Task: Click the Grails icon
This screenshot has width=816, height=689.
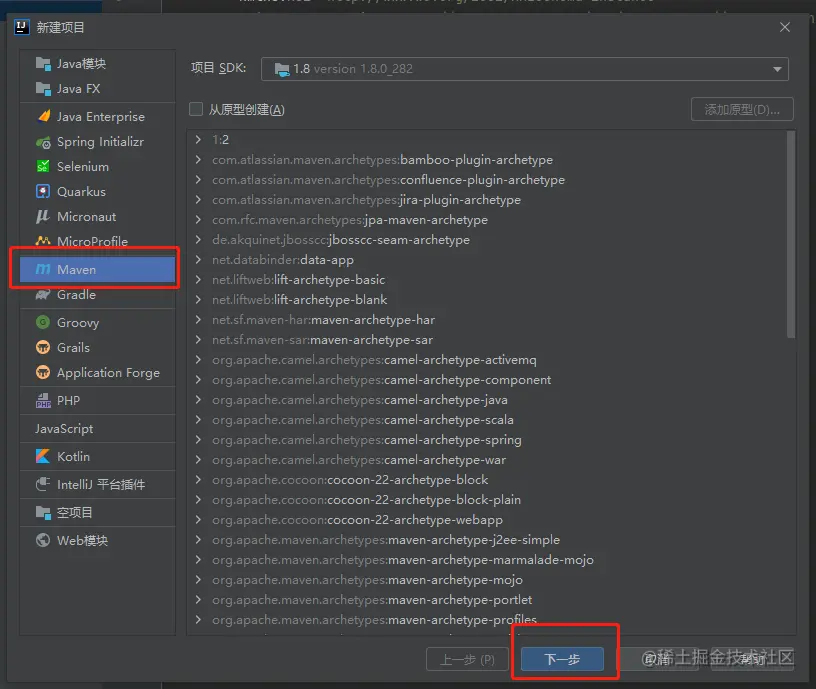Action: pos(43,347)
